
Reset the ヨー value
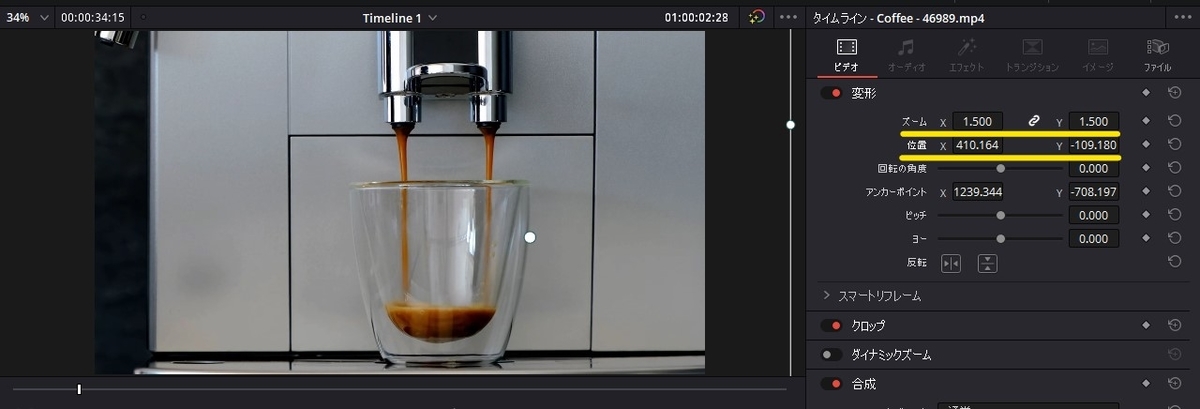[1175, 238]
